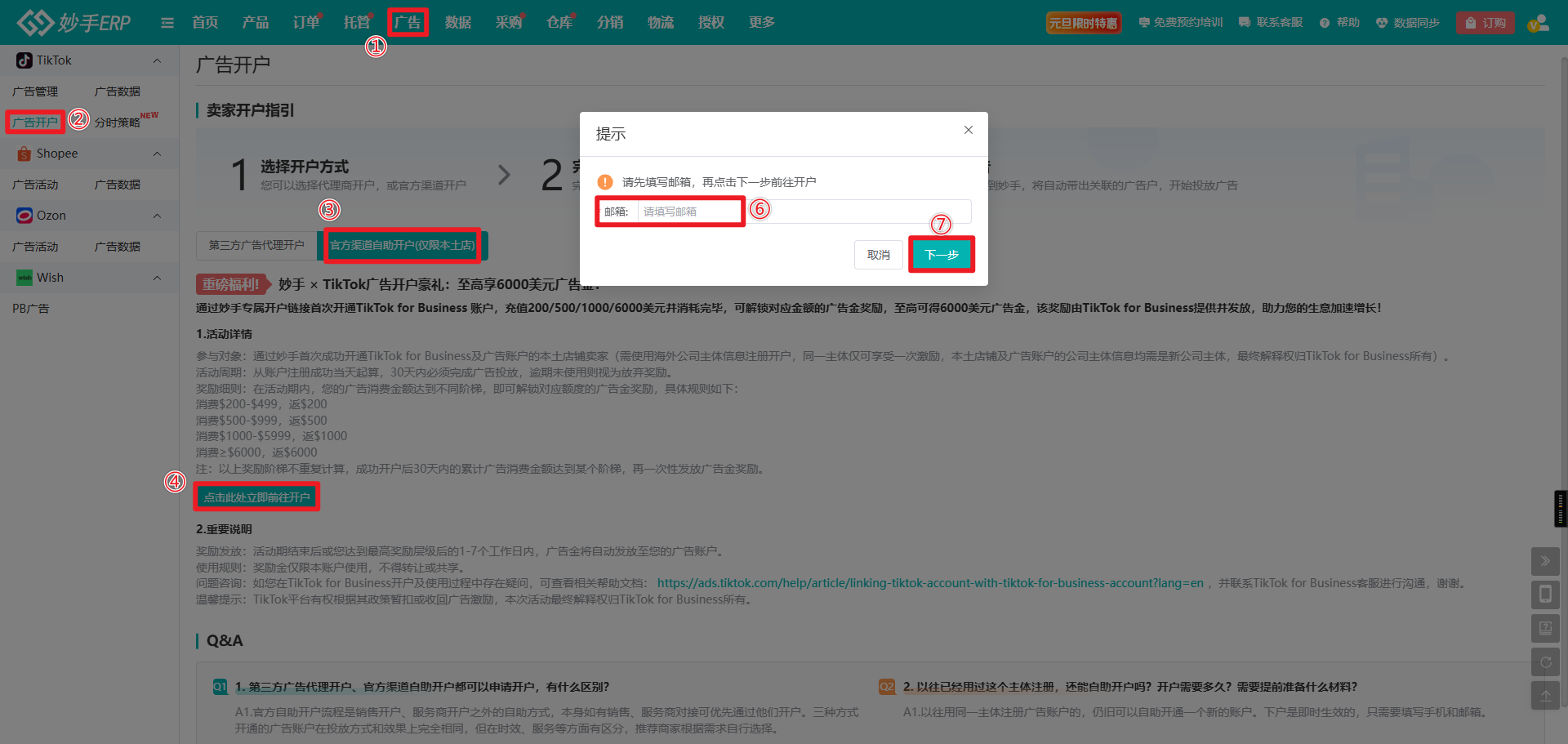Click the double-chevron floating sidebar icon
The width and height of the screenshot is (1568, 744).
pos(1545,561)
